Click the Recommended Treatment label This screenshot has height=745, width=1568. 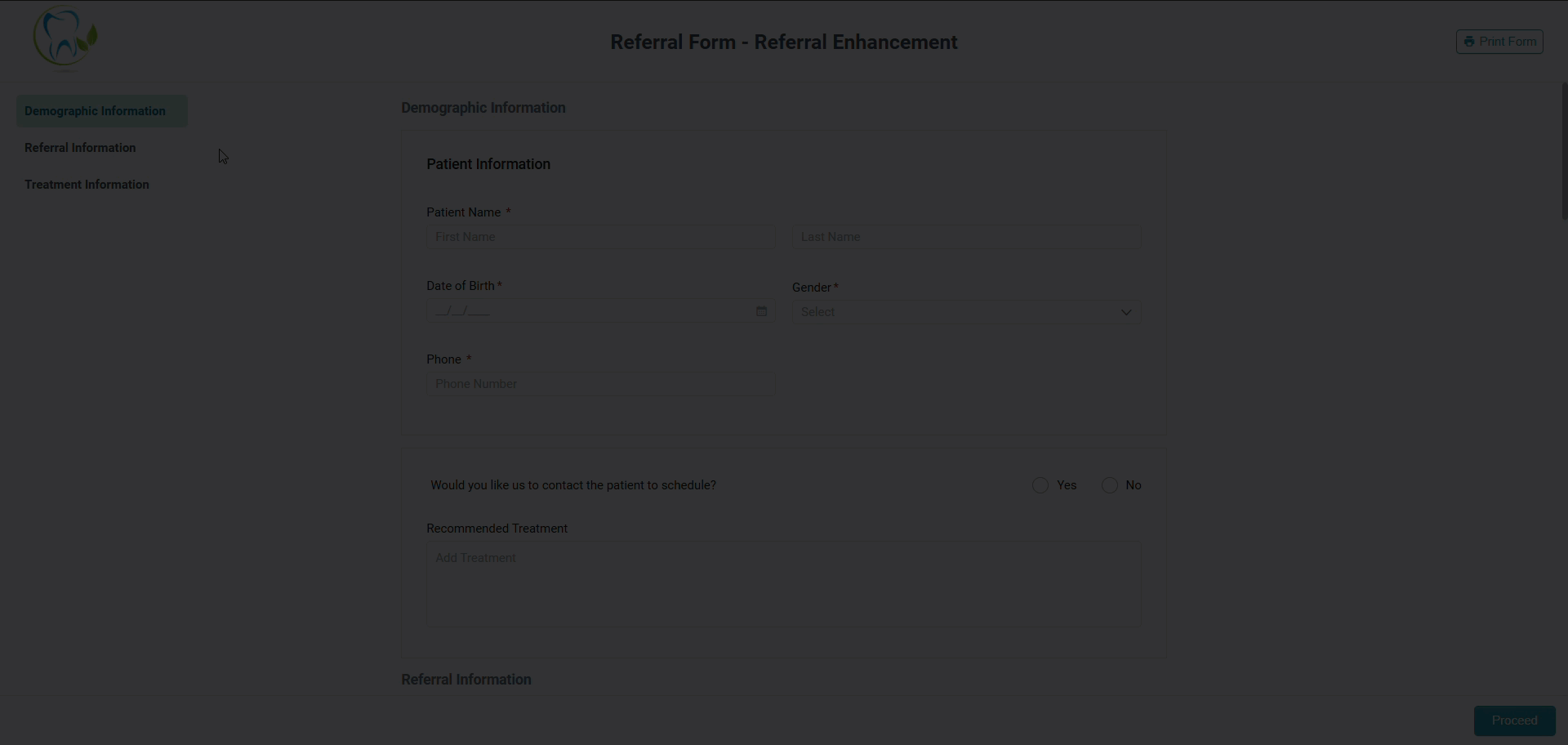pos(497,529)
